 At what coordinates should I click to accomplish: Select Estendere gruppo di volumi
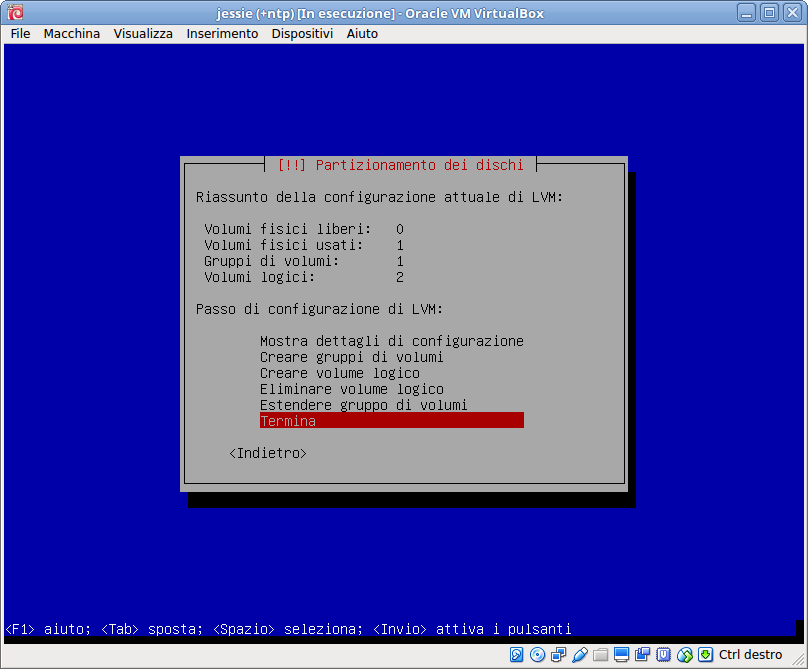pyautogui.click(x=363, y=405)
